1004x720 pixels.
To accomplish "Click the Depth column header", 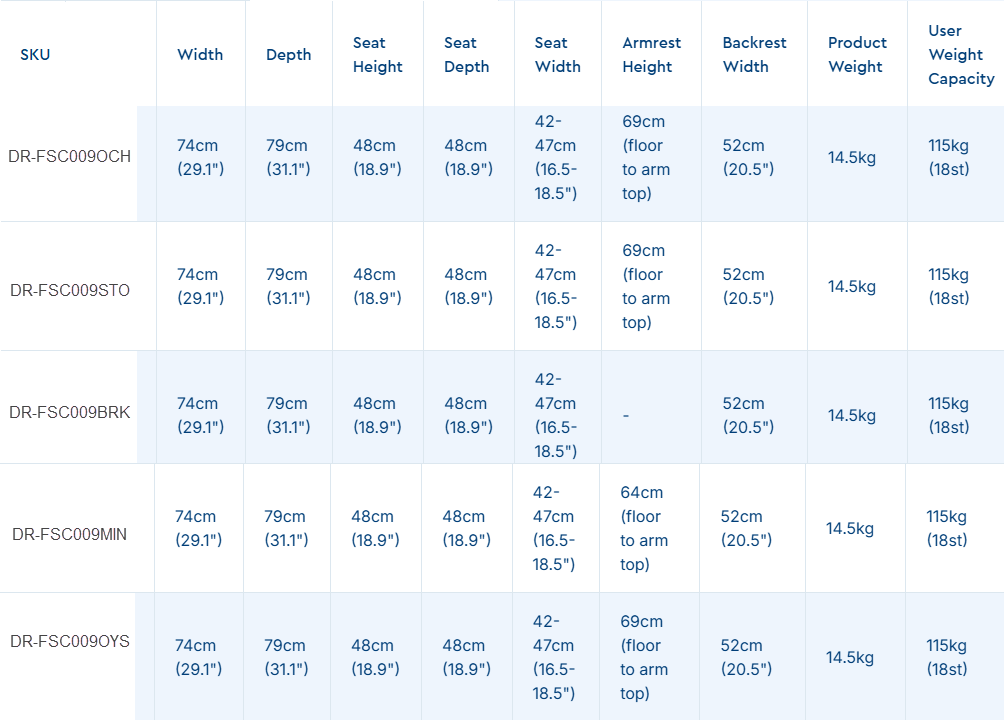I will click(x=289, y=54).
